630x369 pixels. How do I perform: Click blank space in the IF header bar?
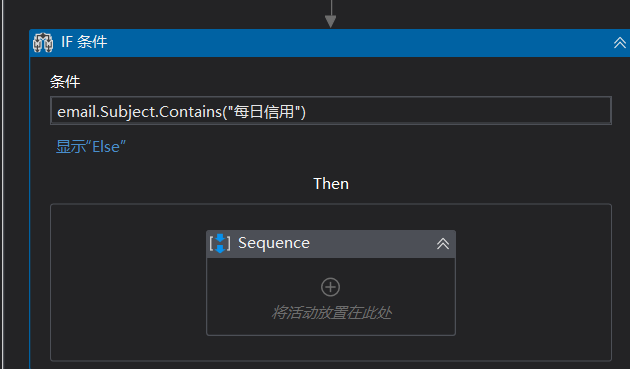pyautogui.click(x=358, y=43)
